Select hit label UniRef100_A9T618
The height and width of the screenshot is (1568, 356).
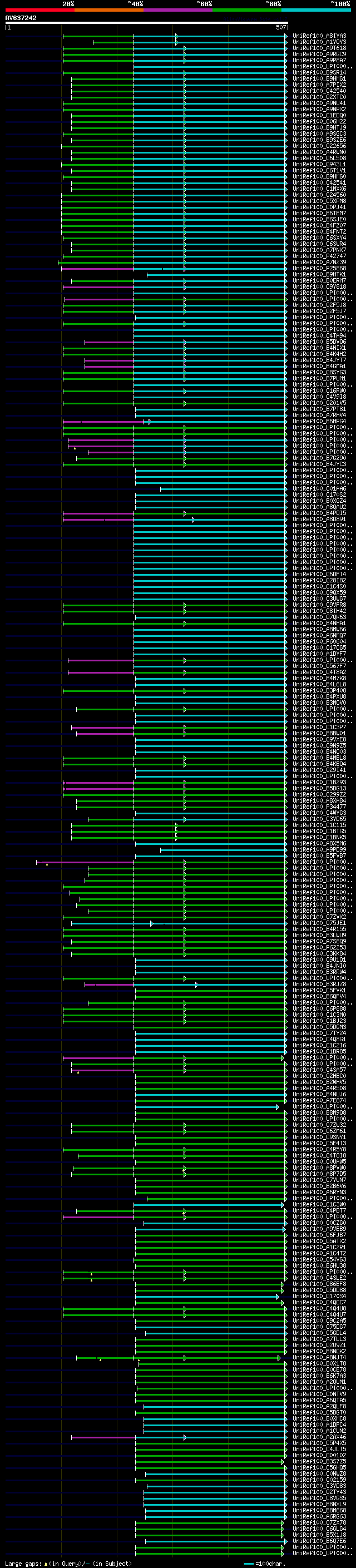(x=319, y=48)
